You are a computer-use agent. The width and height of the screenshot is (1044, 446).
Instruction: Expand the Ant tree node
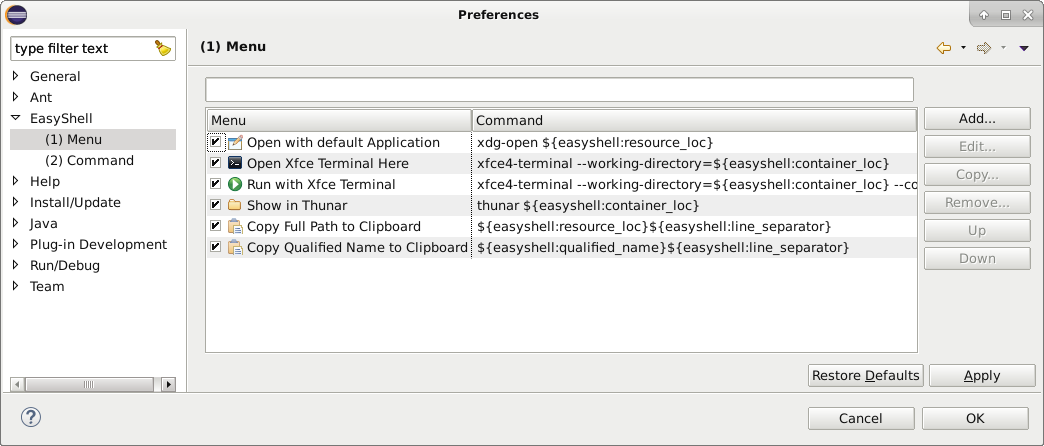pyautogui.click(x=16, y=97)
